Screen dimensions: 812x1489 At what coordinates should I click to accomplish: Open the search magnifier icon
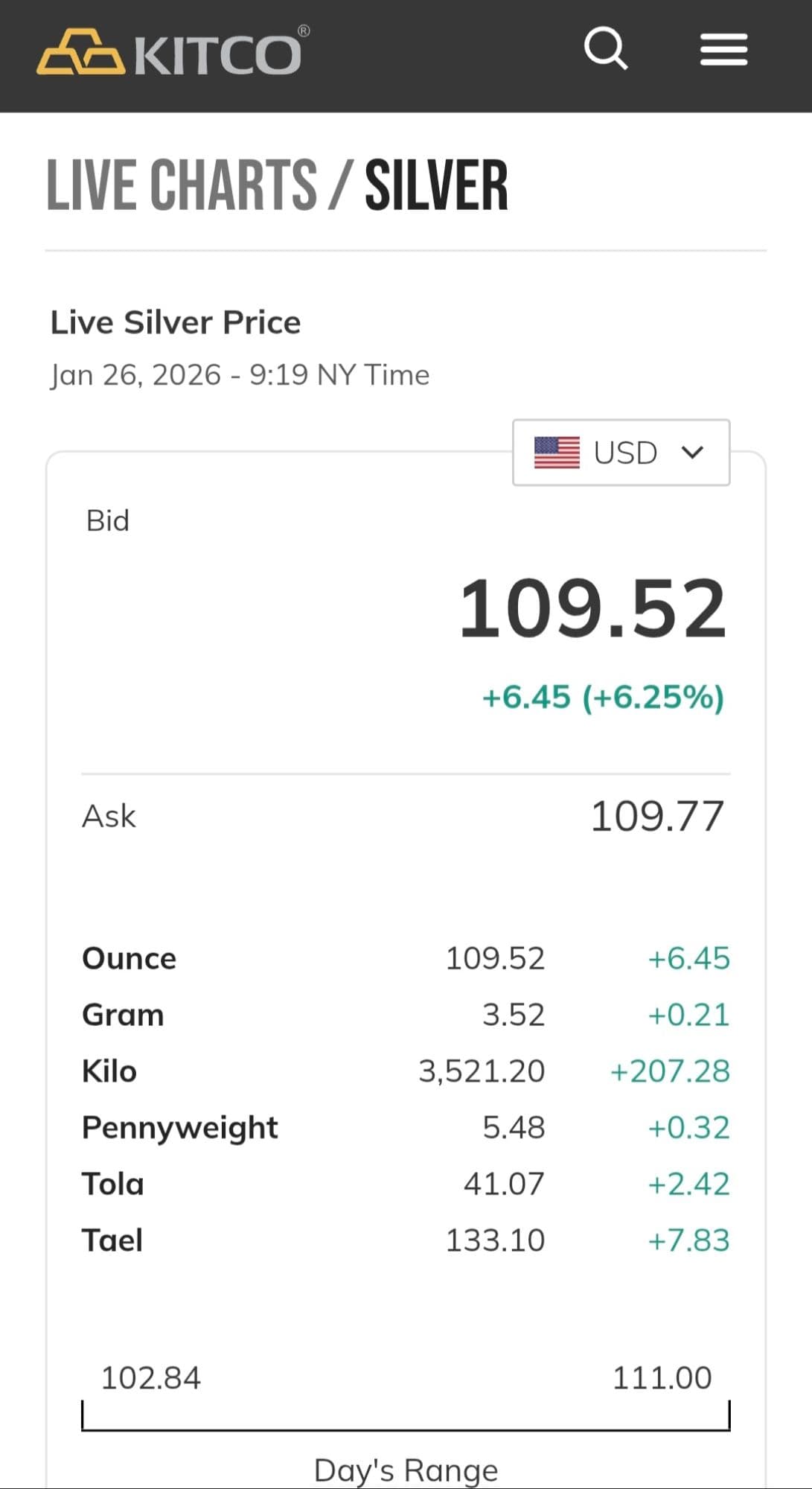tap(605, 49)
